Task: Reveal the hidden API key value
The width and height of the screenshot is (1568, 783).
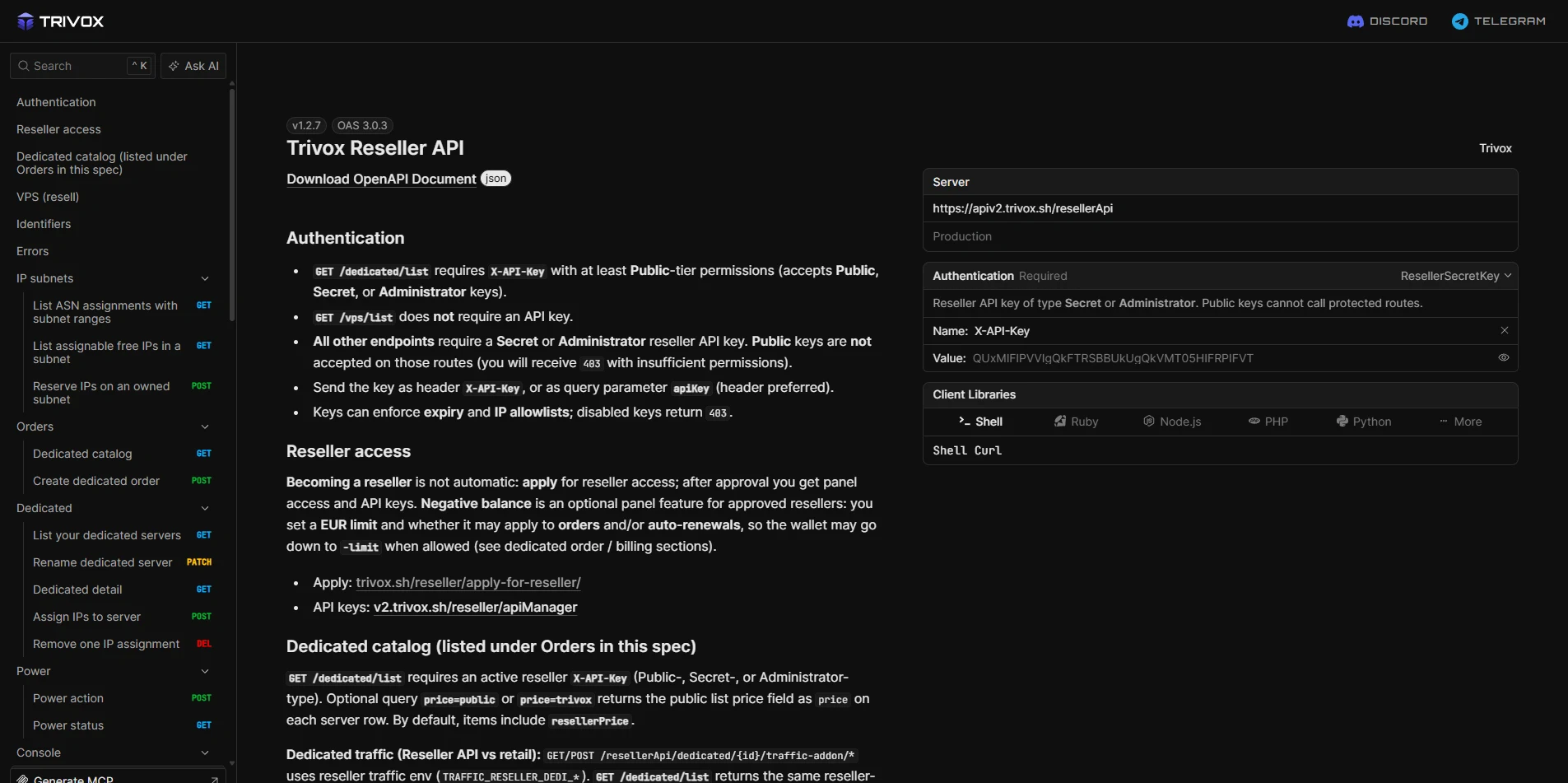Action: tap(1504, 358)
